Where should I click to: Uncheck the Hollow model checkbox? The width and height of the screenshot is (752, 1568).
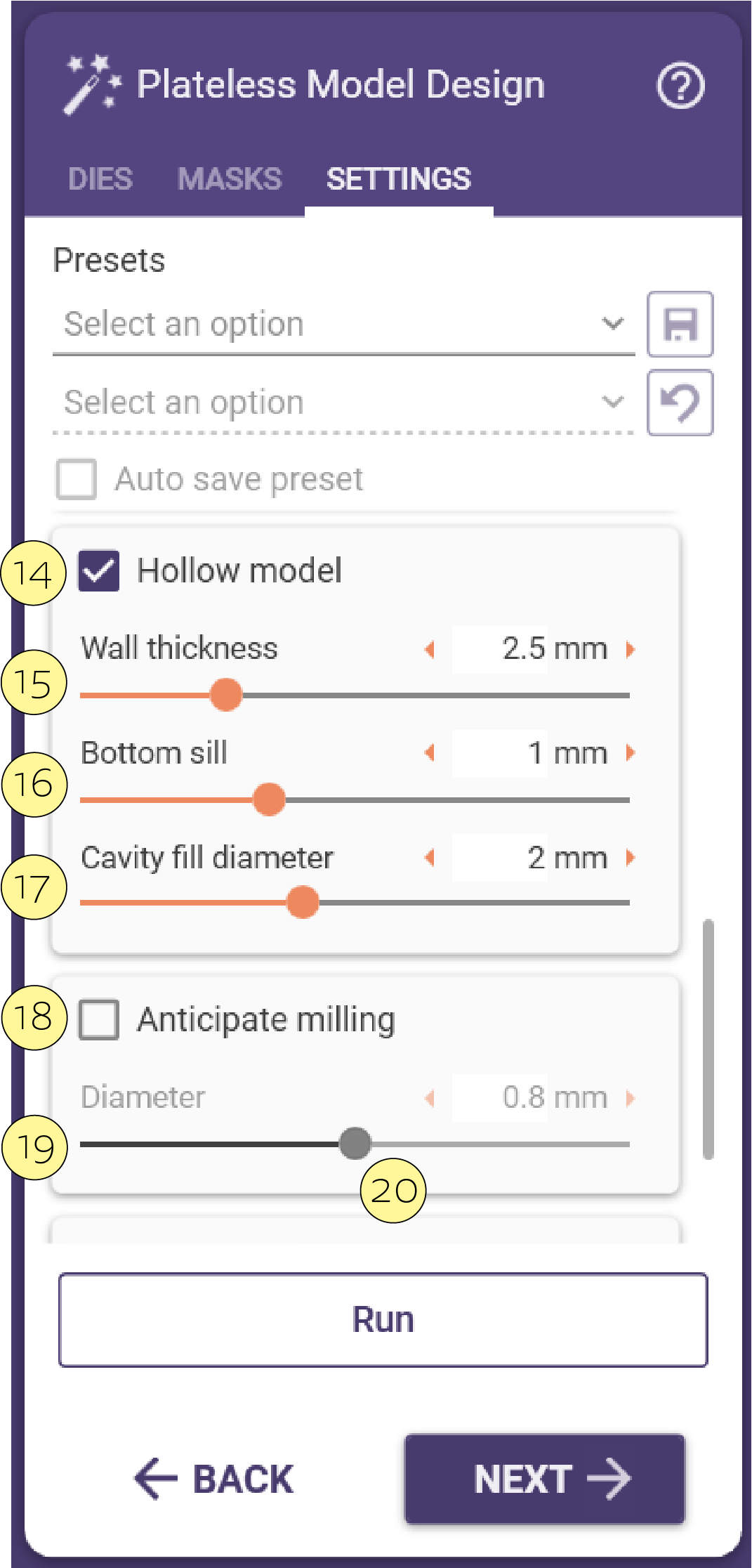(x=98, y=570)
